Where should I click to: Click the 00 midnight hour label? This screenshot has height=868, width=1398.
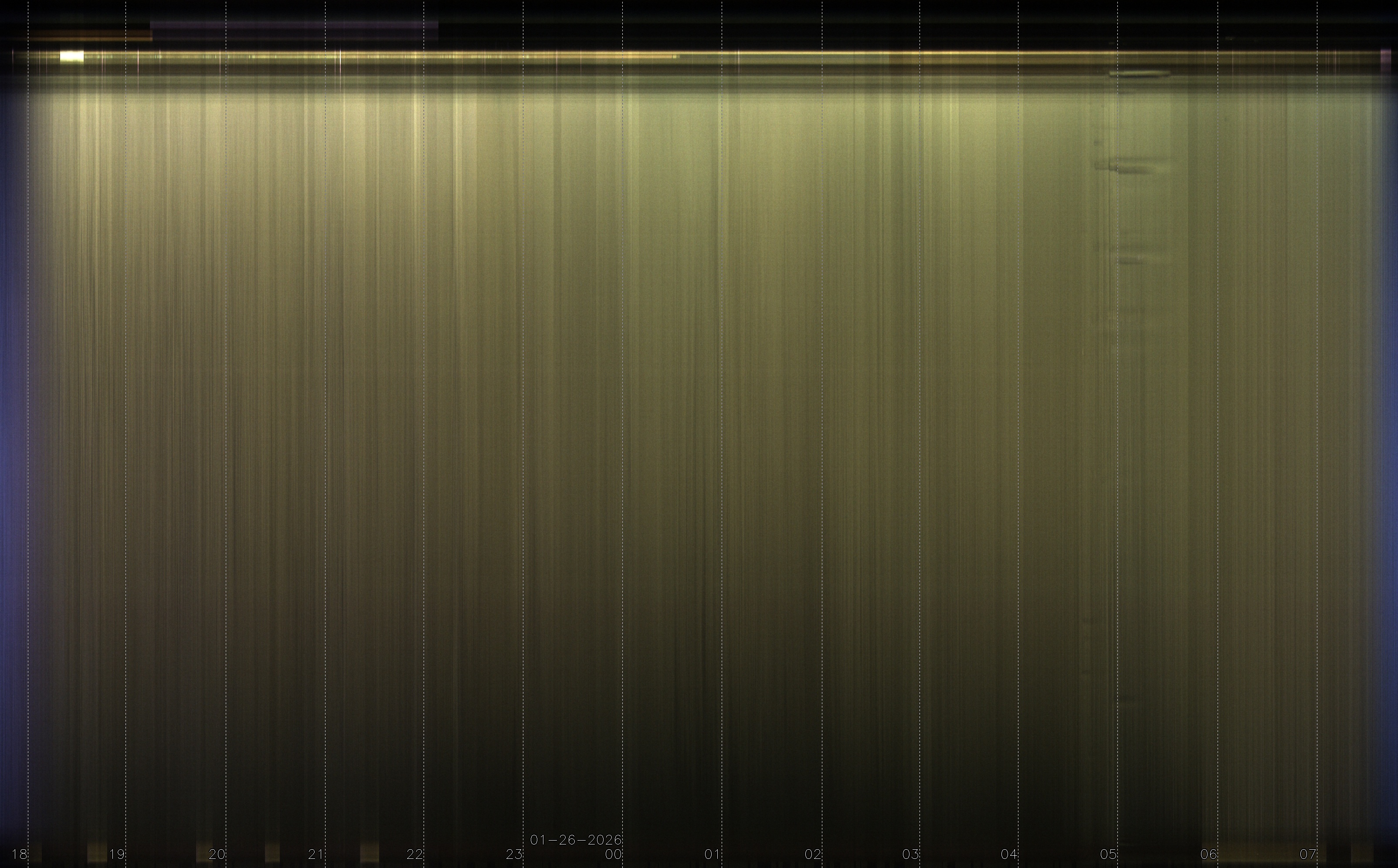[613, 854]
